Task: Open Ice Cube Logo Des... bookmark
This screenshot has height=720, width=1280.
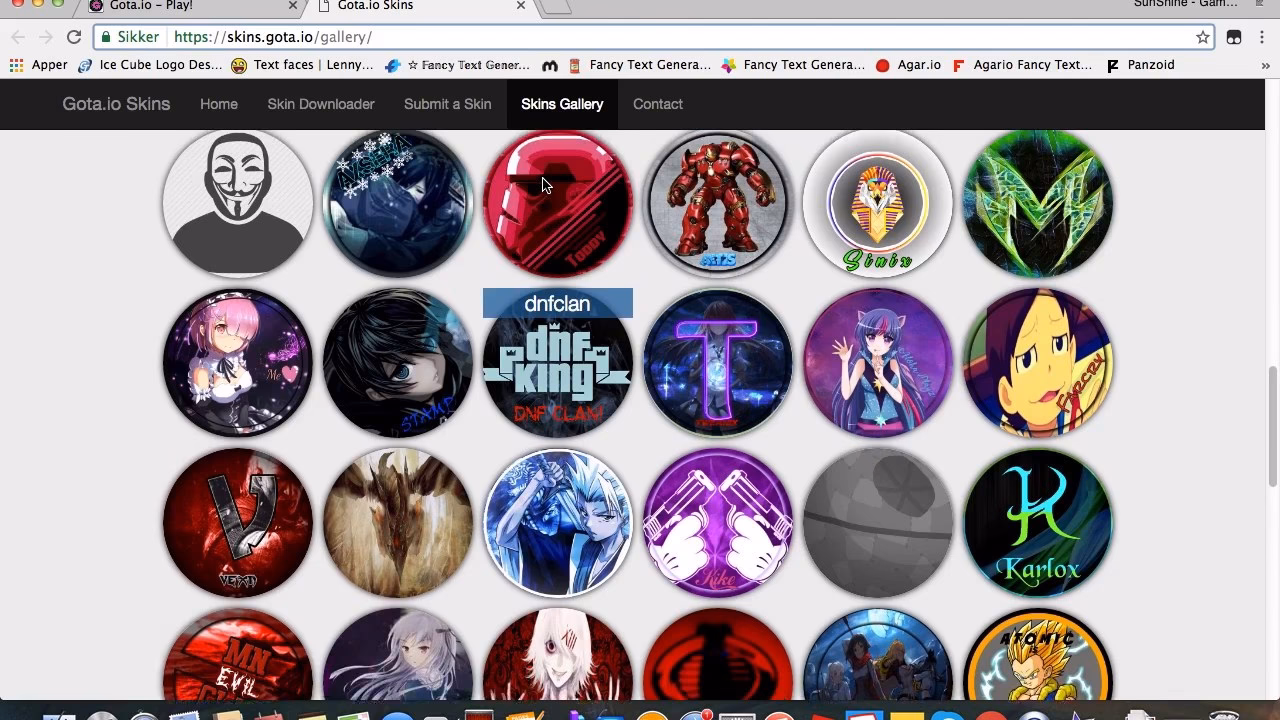Action: [150, 65]
